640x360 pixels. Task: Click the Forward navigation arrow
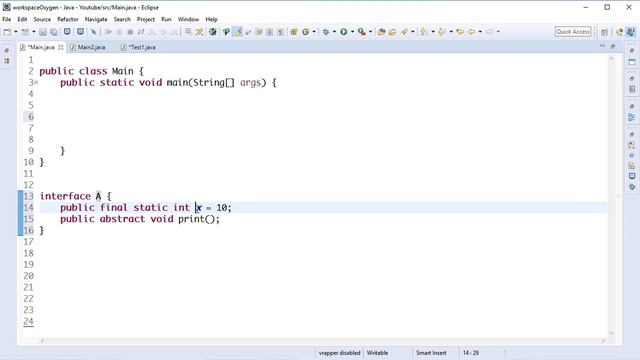(x=489, y=32)
